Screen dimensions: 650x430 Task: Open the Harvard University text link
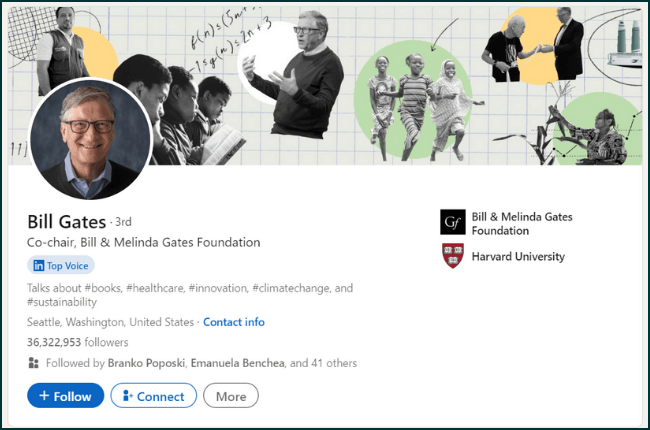pos(518,257)
